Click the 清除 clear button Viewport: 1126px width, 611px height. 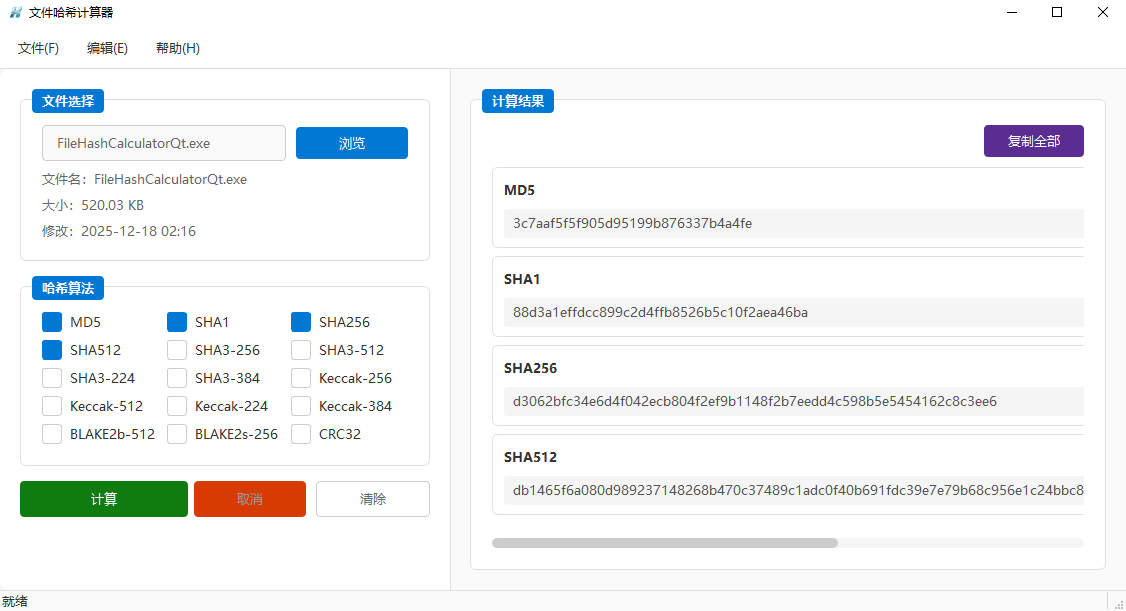coord(372,499)
